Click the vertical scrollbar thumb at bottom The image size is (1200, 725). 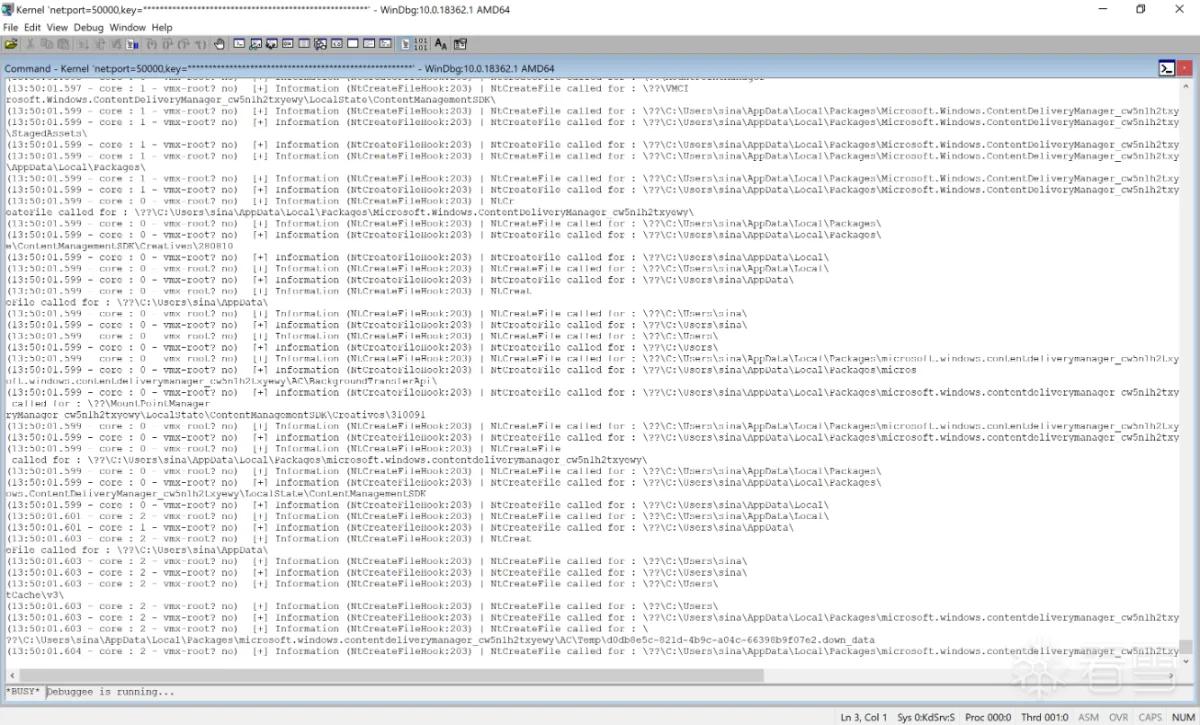[x=1187, y=648]
